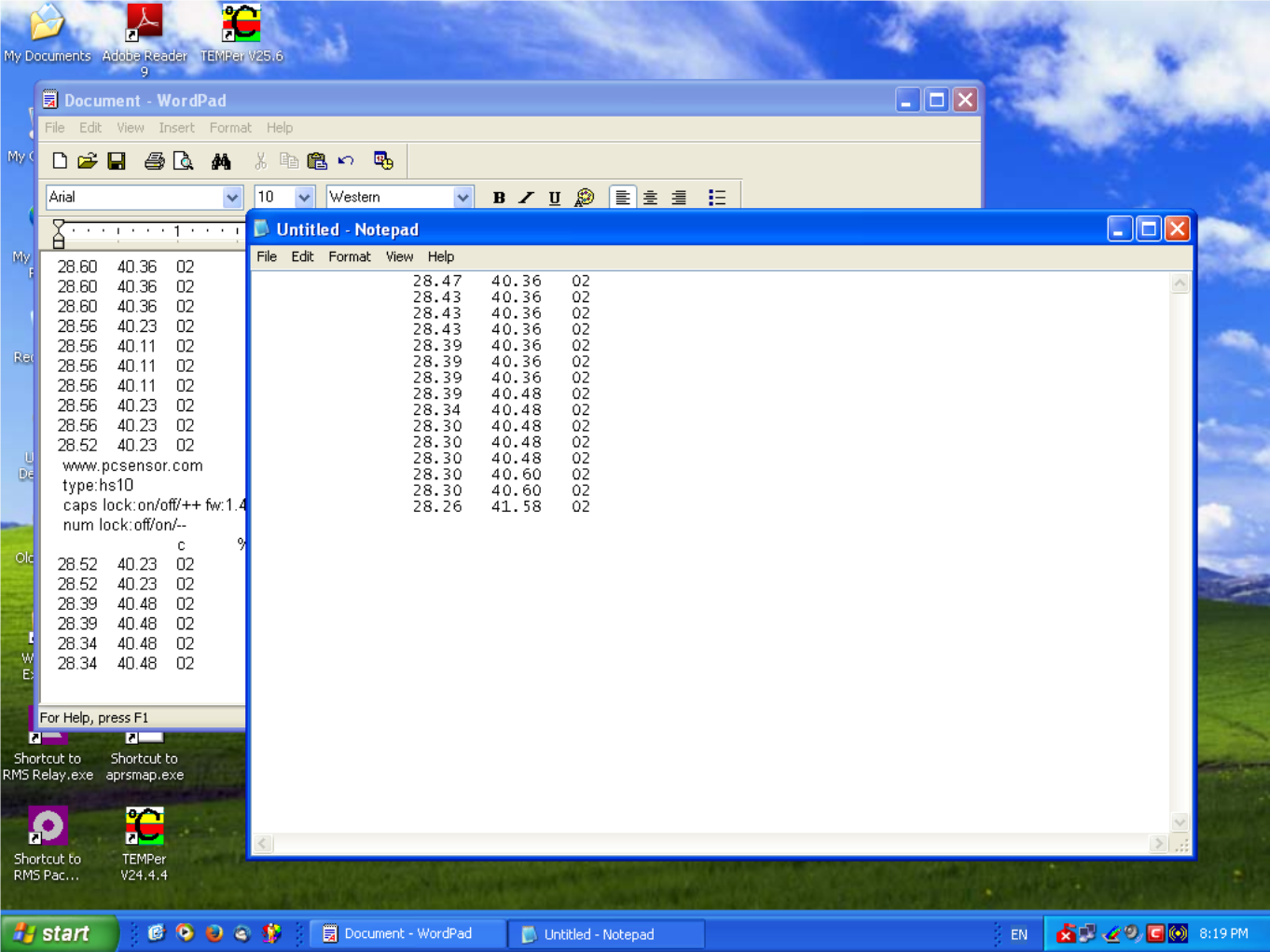Click the Find binoculars icon in WordPad
1270x952 pixels.
pyautogui.click(x=222, y=160)
